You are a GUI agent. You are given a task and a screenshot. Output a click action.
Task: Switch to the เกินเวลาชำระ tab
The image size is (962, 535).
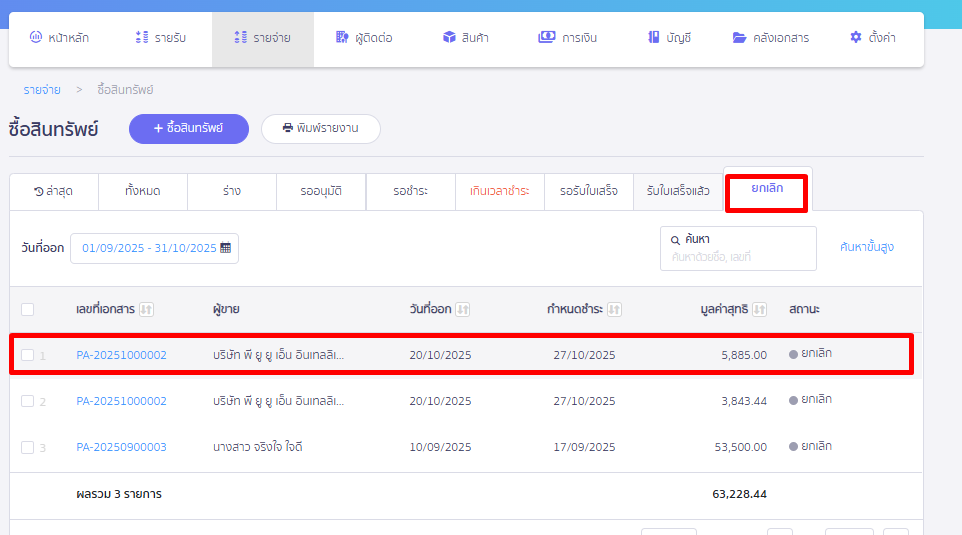pyautogui.click(x=499, y=191)
